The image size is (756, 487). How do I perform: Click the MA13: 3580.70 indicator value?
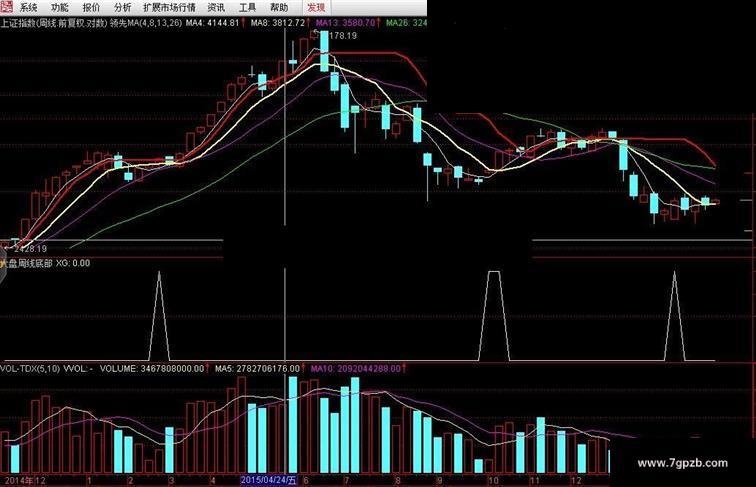(345, 23)
